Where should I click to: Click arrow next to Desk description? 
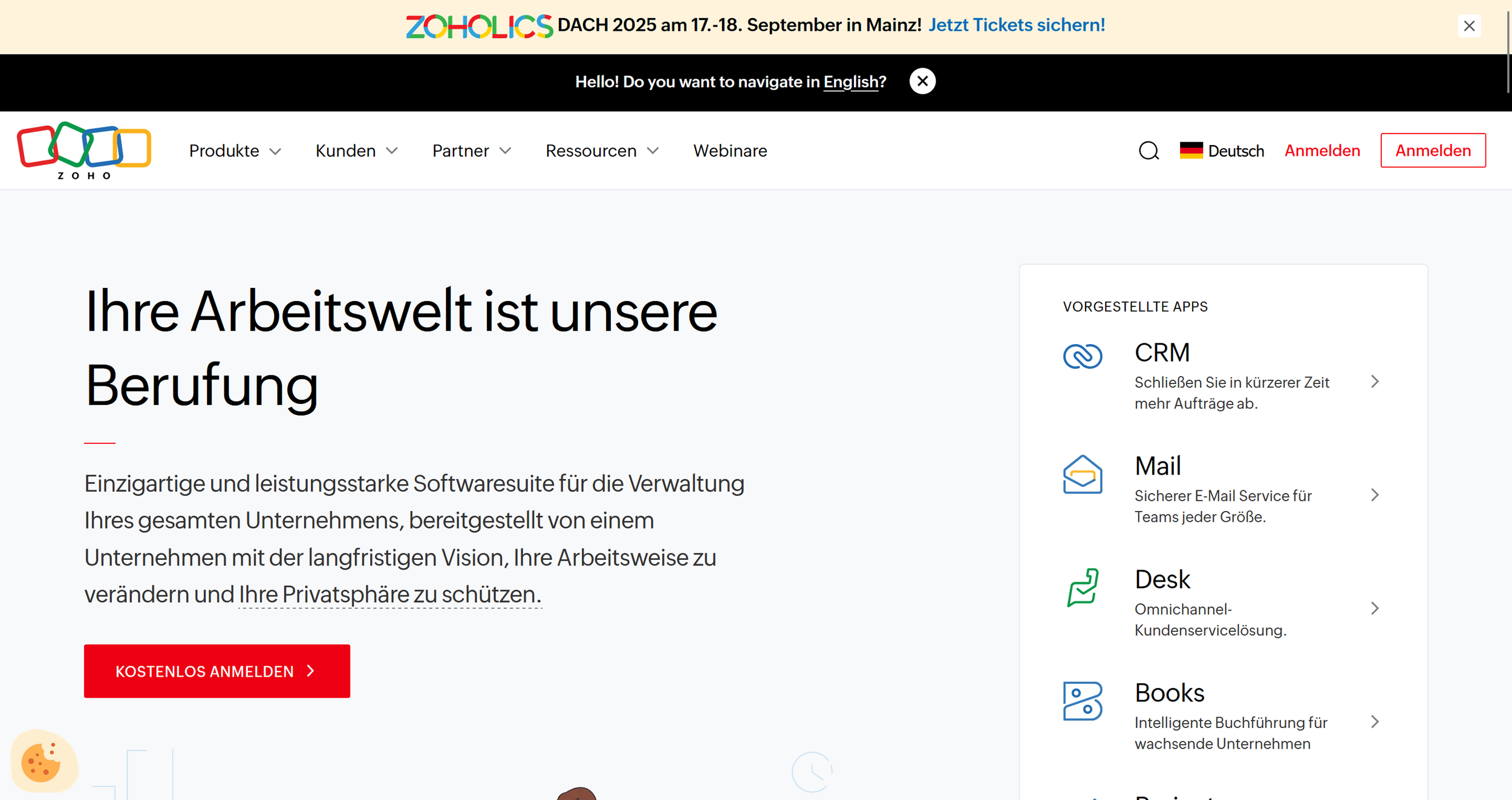[x=1375, y=608]
